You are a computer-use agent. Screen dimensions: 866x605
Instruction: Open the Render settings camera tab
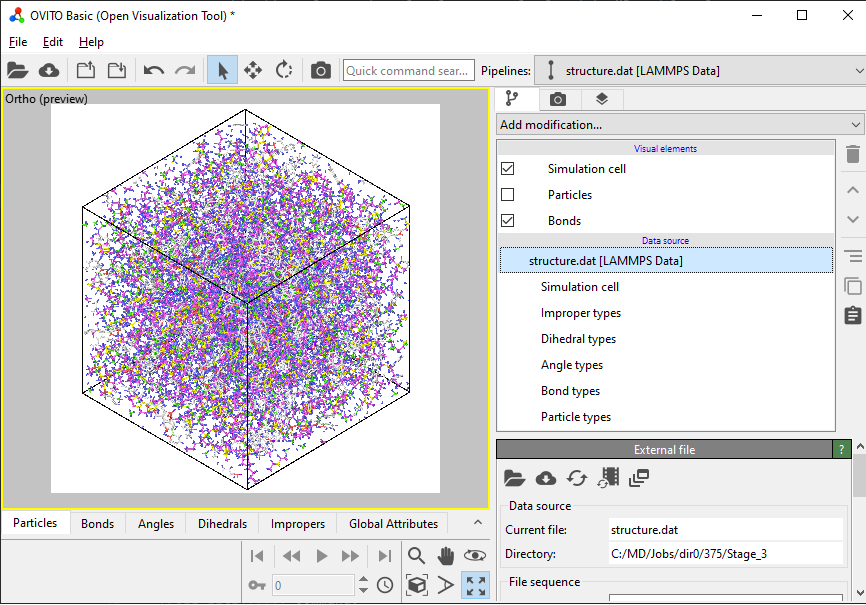pos(558,99)
